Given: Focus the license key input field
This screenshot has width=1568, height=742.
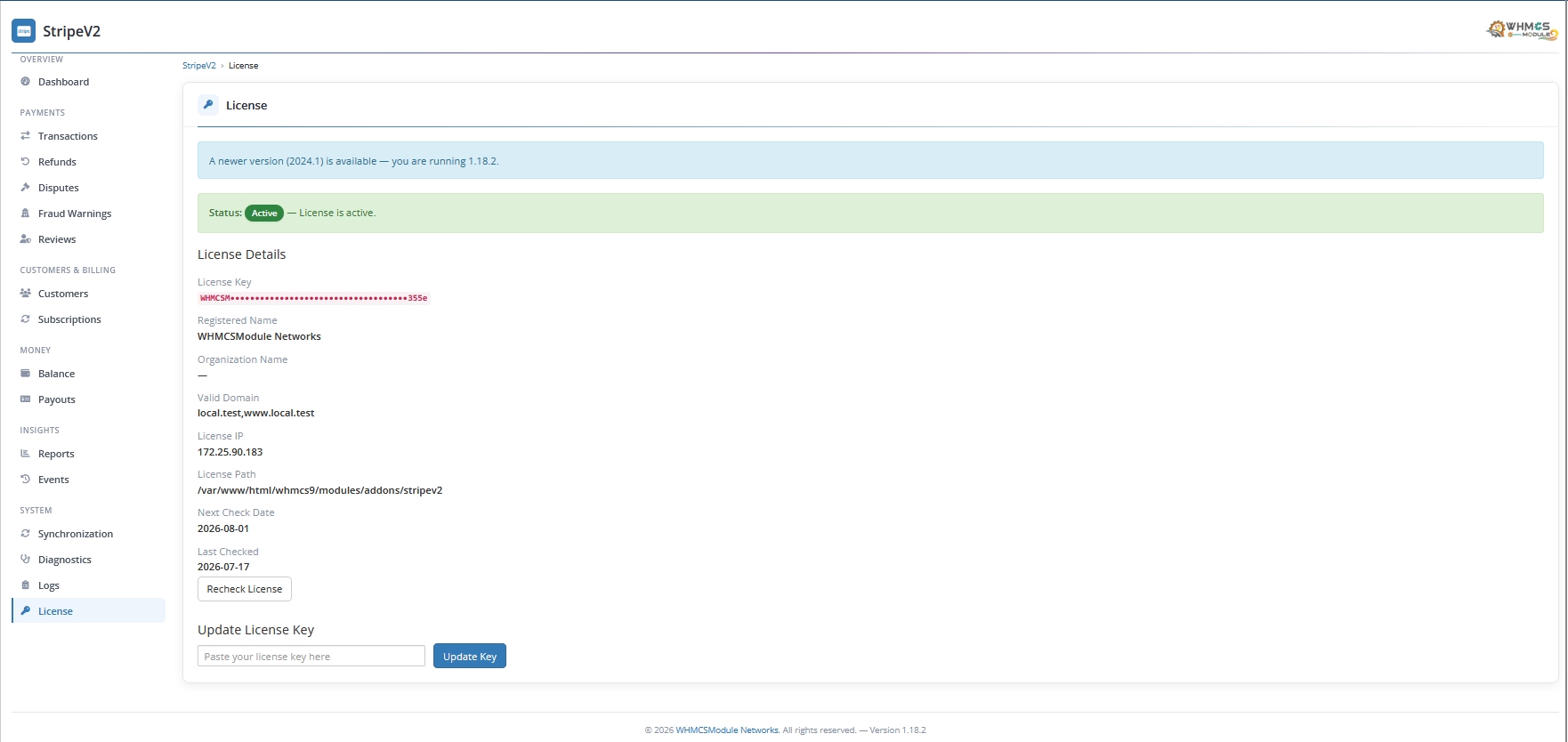Looking at the screenshot, I should tap(311, 657).
